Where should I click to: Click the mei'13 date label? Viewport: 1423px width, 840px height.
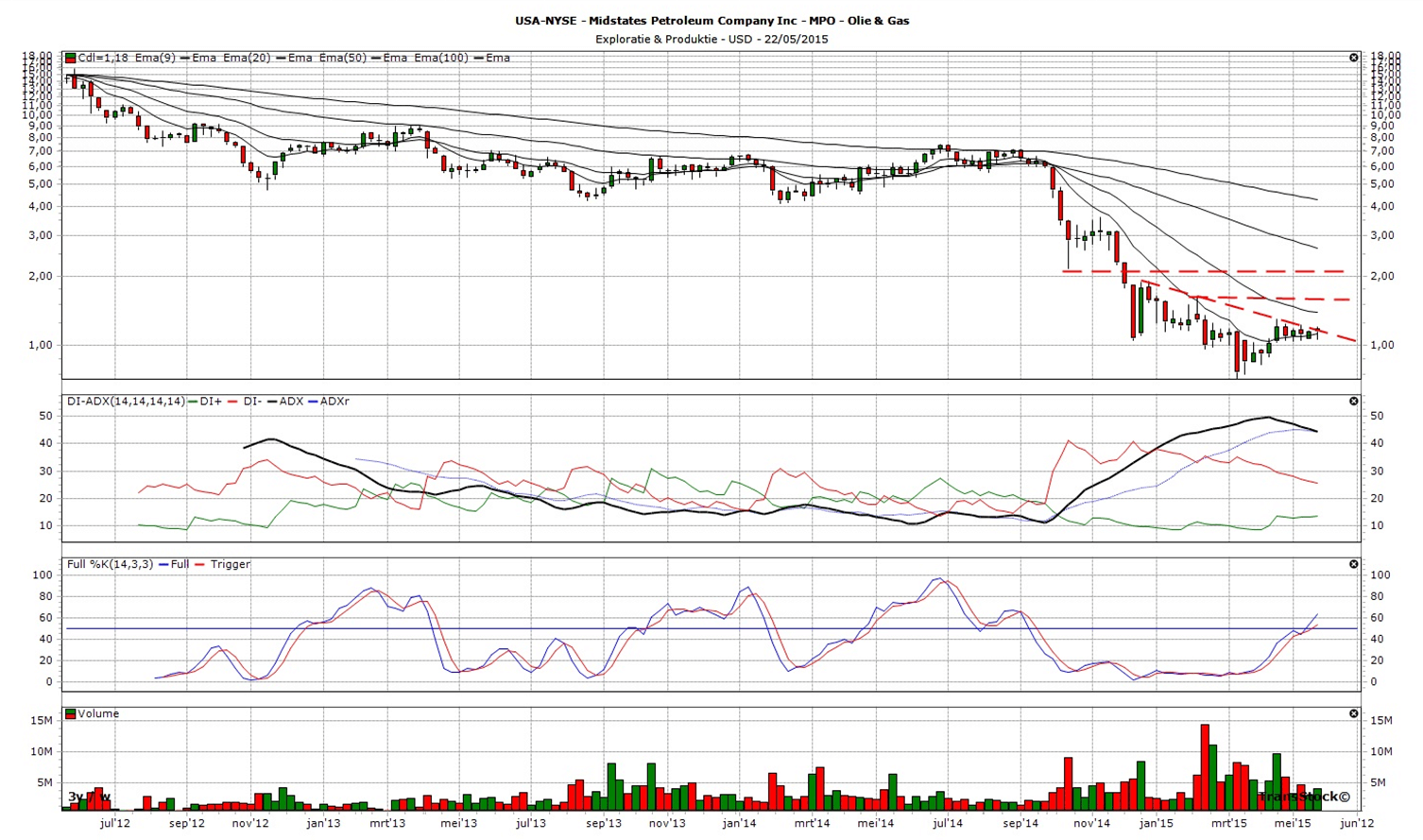[458, 823]
